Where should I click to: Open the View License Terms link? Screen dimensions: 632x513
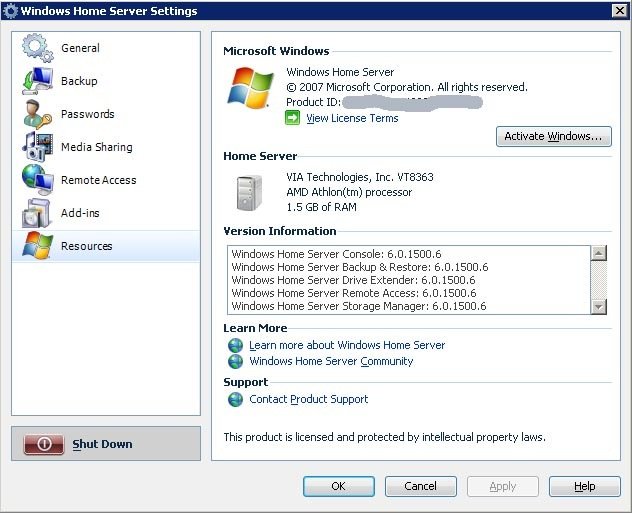pos(352,118)
